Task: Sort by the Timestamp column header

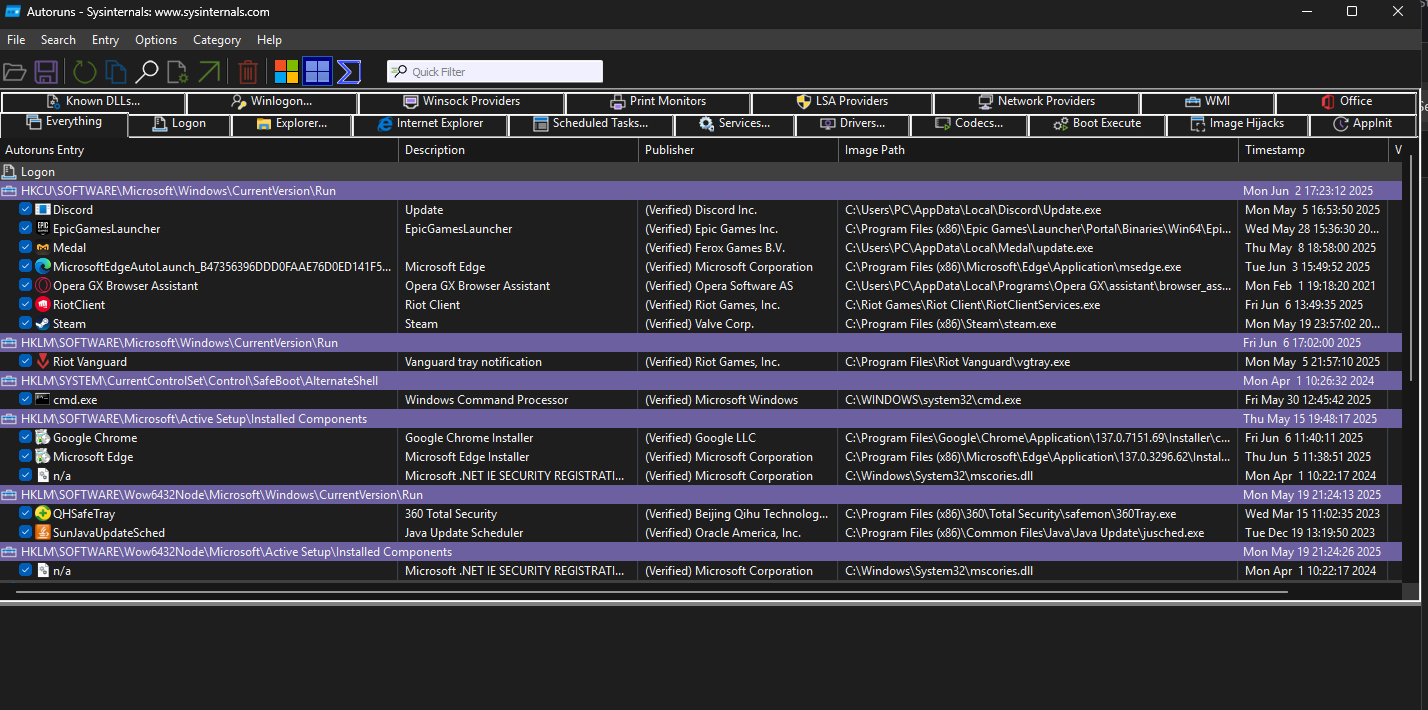Action: (1314, 150)
